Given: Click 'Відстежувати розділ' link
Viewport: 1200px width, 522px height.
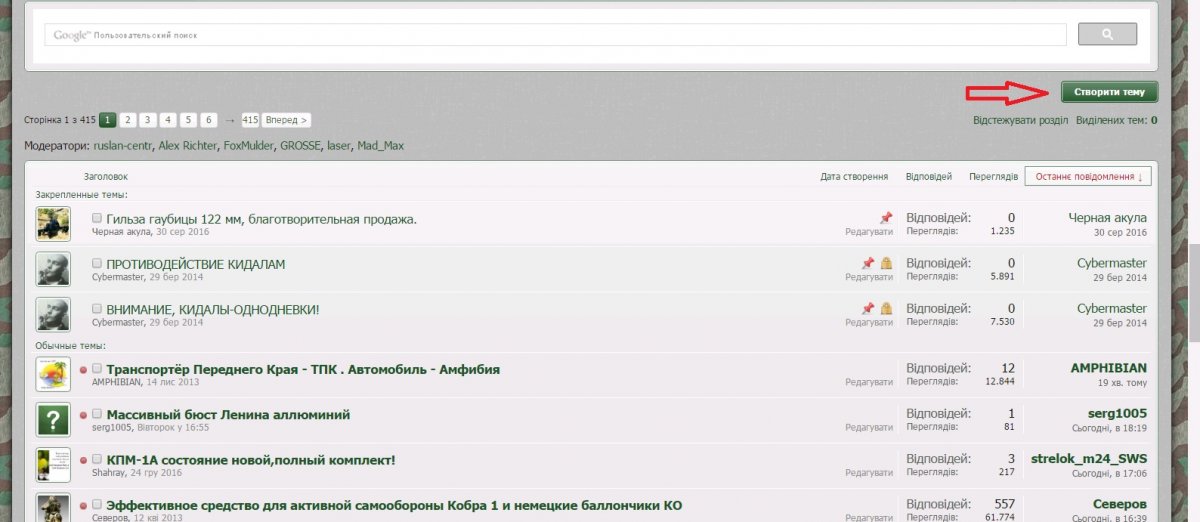Looking at the screenshot, I should (x=1020, y=120).
